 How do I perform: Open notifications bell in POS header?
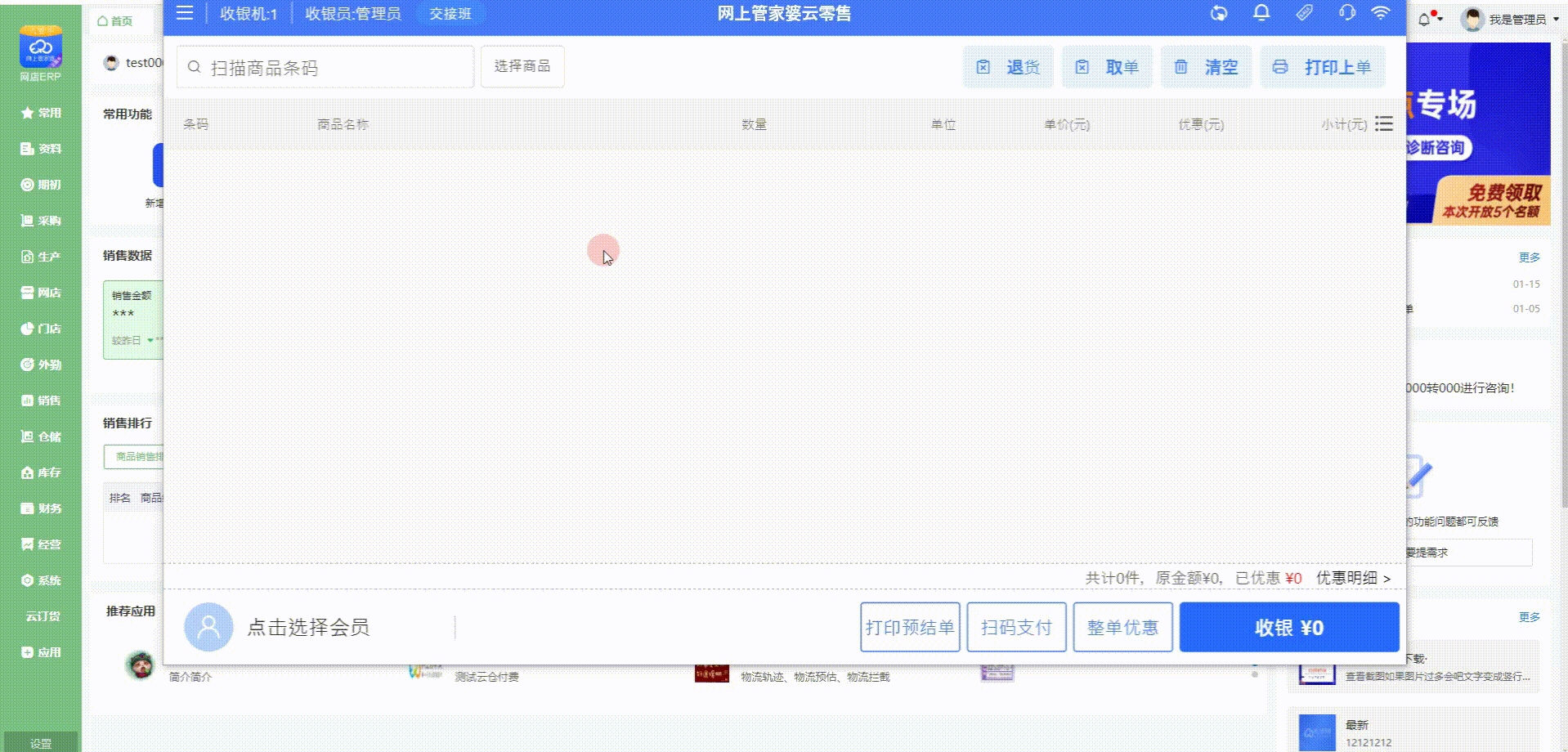click(1261, 13)
